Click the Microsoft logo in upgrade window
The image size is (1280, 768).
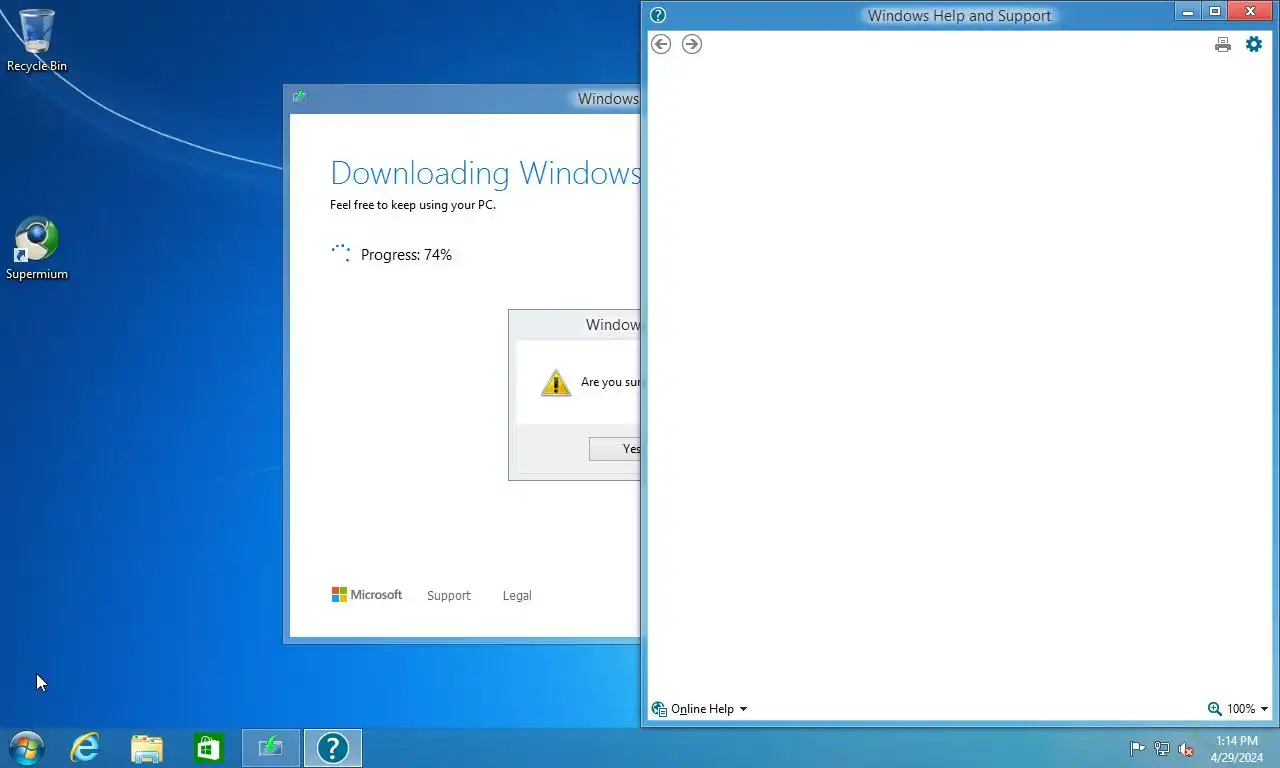pos(367,595)
